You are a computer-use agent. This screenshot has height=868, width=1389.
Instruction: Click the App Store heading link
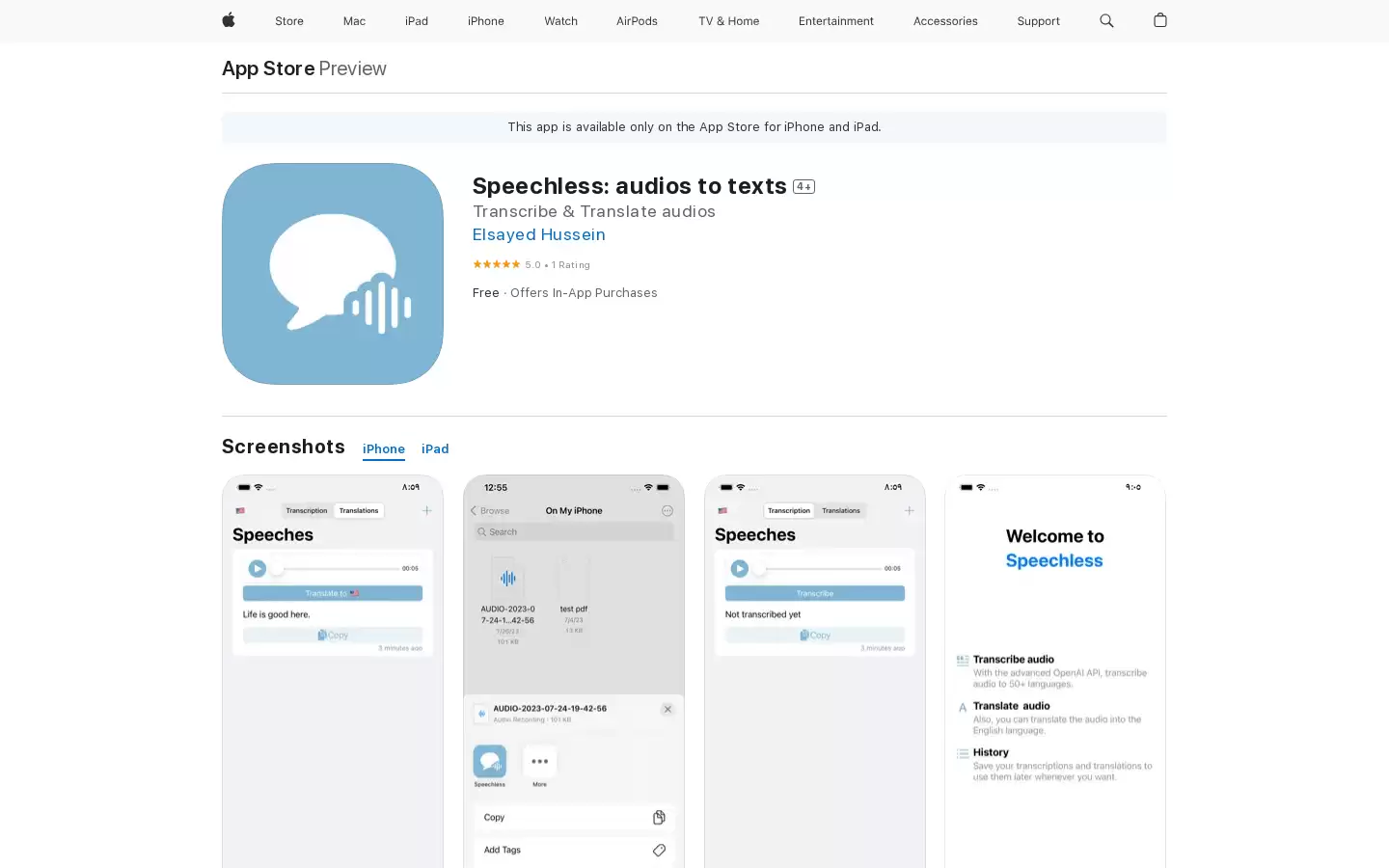click(x=268, y=68)
